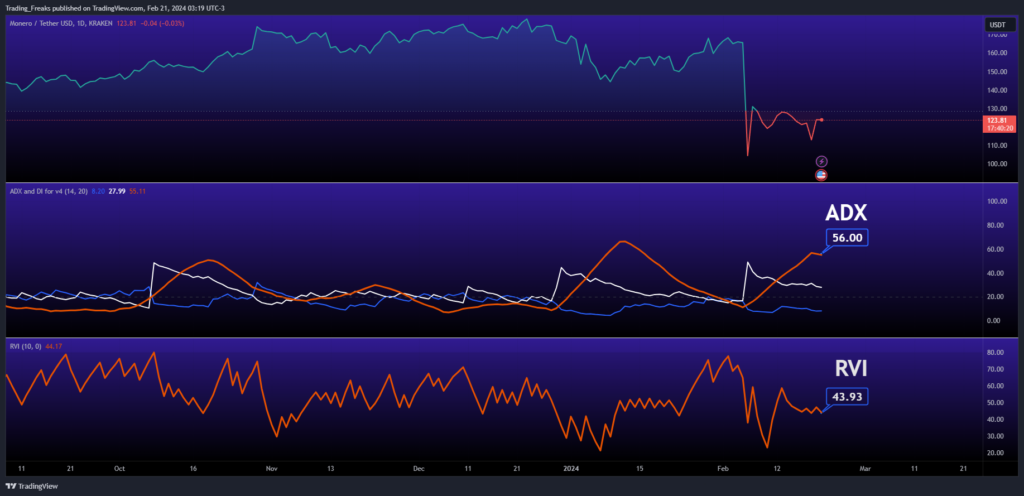The width and height of the screenshot is (1024, 496).
Task: Click the Nov label on the time axis
Action: [271, 467]
